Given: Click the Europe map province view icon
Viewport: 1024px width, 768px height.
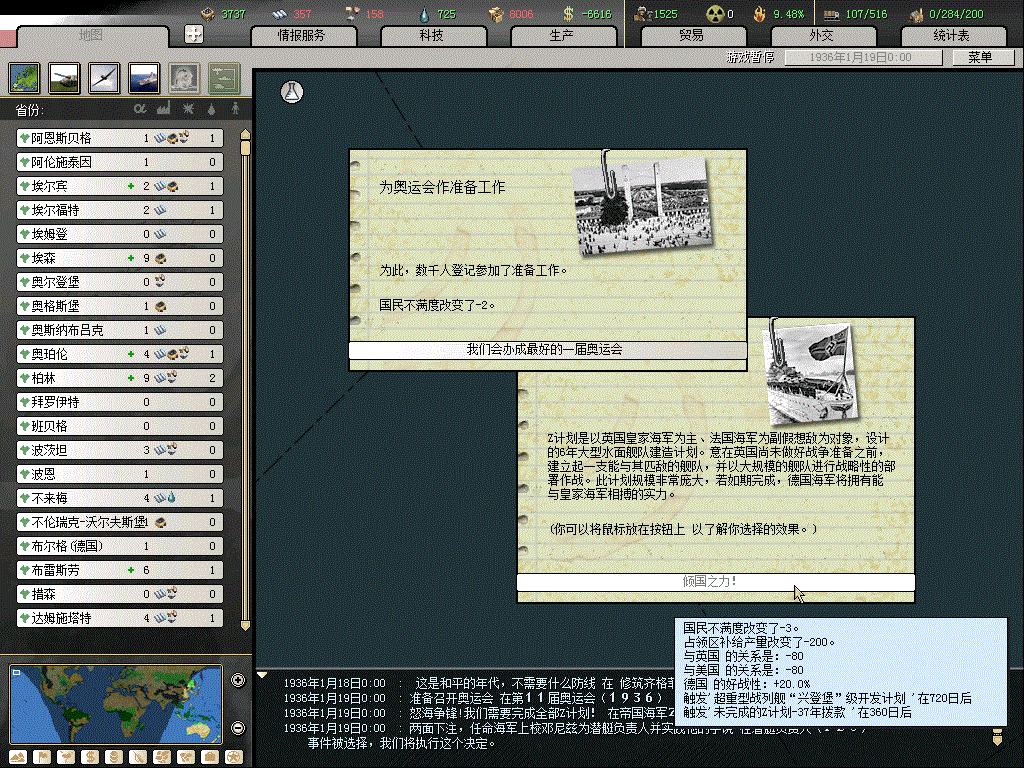Looking at the screenshot, I should tap(25, 76).
